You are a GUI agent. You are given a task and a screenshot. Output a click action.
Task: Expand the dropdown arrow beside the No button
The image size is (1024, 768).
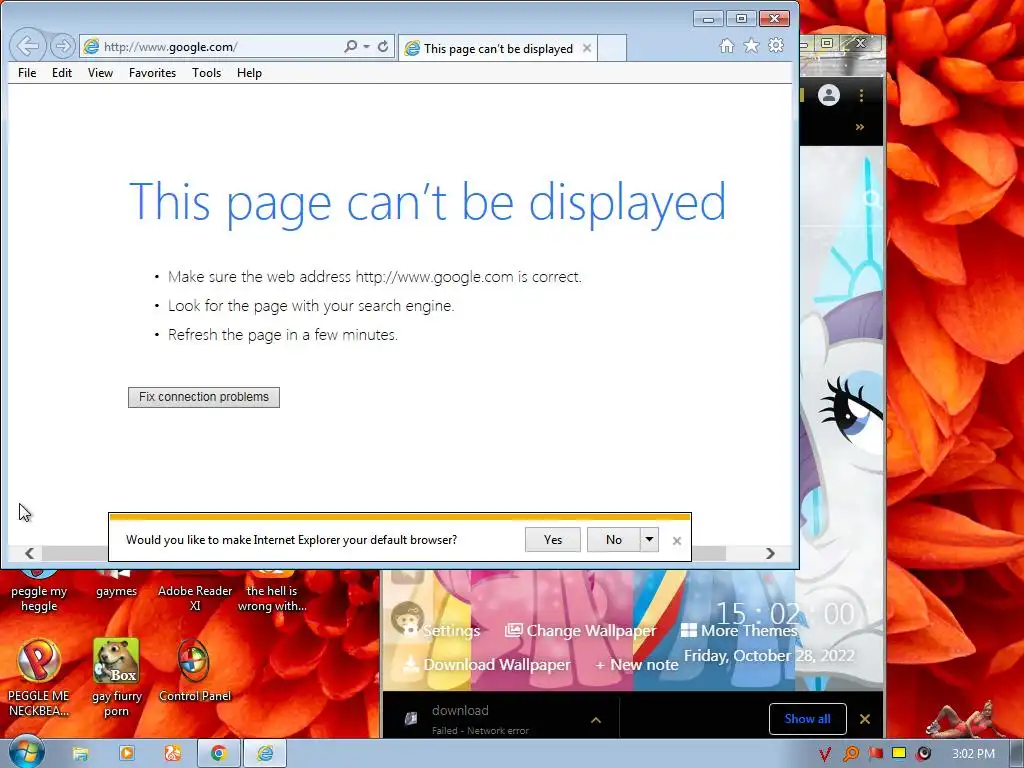[x=649, y=539]
